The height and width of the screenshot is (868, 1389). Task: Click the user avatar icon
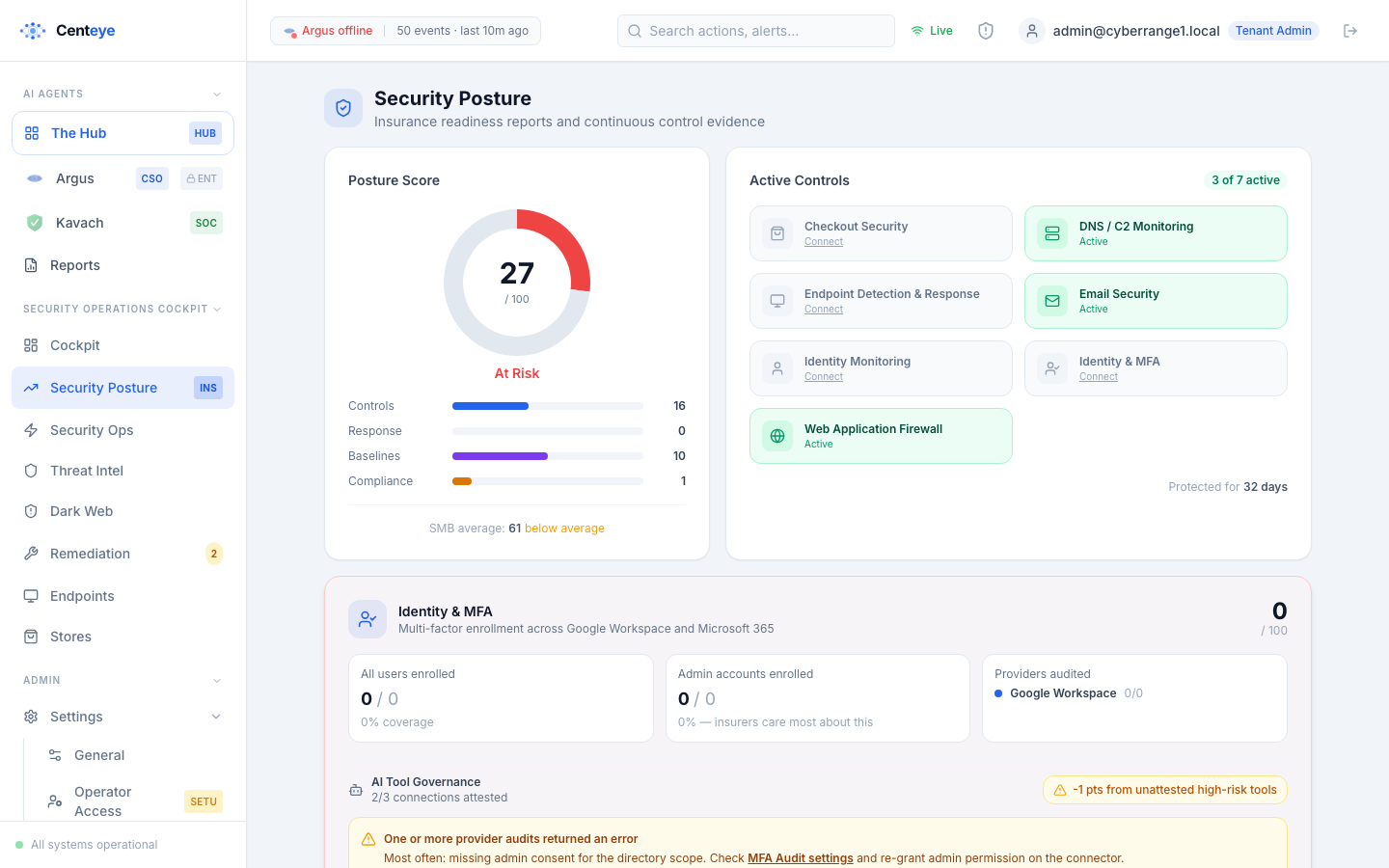coord(1032,31)
